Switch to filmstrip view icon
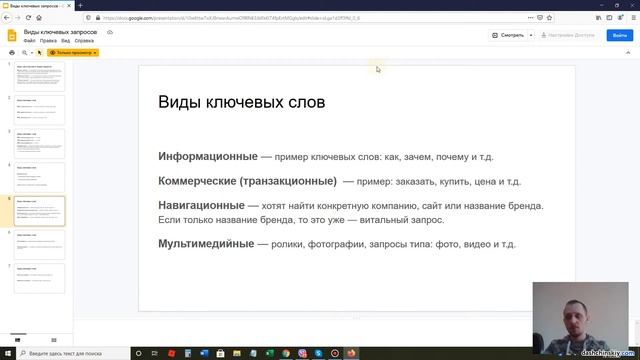 (18, 340)
